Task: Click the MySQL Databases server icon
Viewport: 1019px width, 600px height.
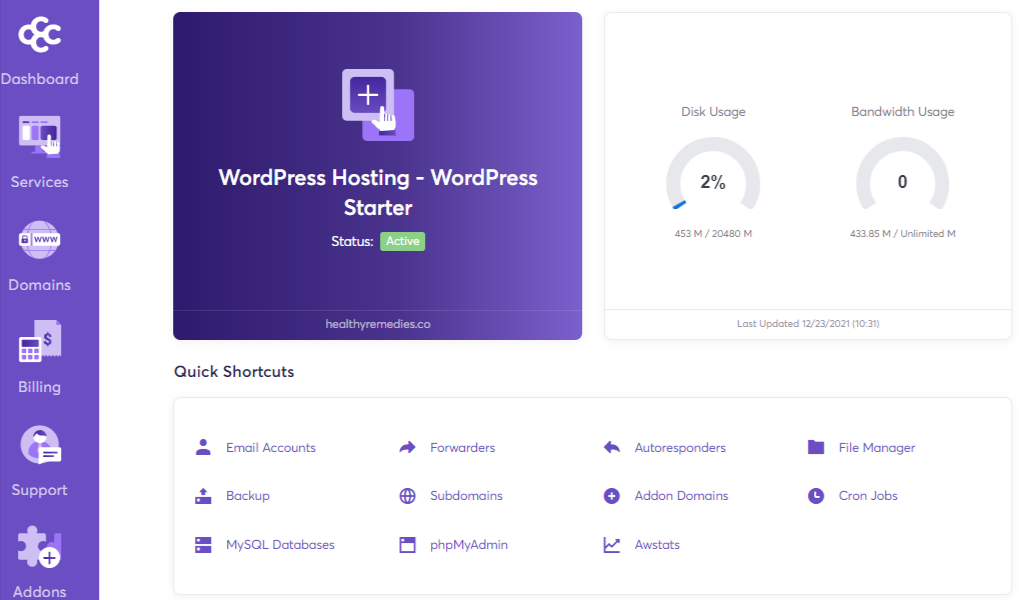Action: (x=203, y=545)
